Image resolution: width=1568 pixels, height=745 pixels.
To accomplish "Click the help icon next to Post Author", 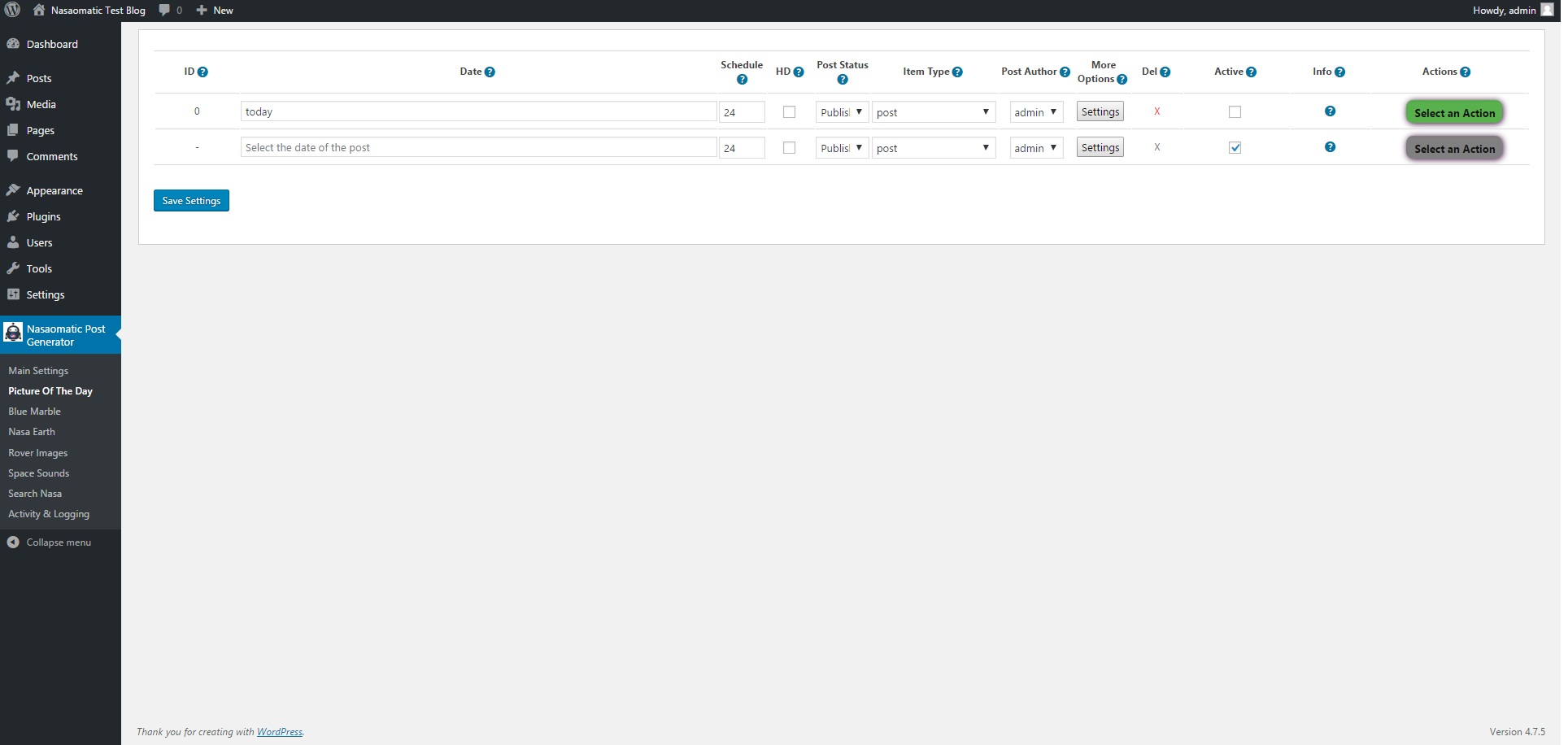I will [1065, 72].
